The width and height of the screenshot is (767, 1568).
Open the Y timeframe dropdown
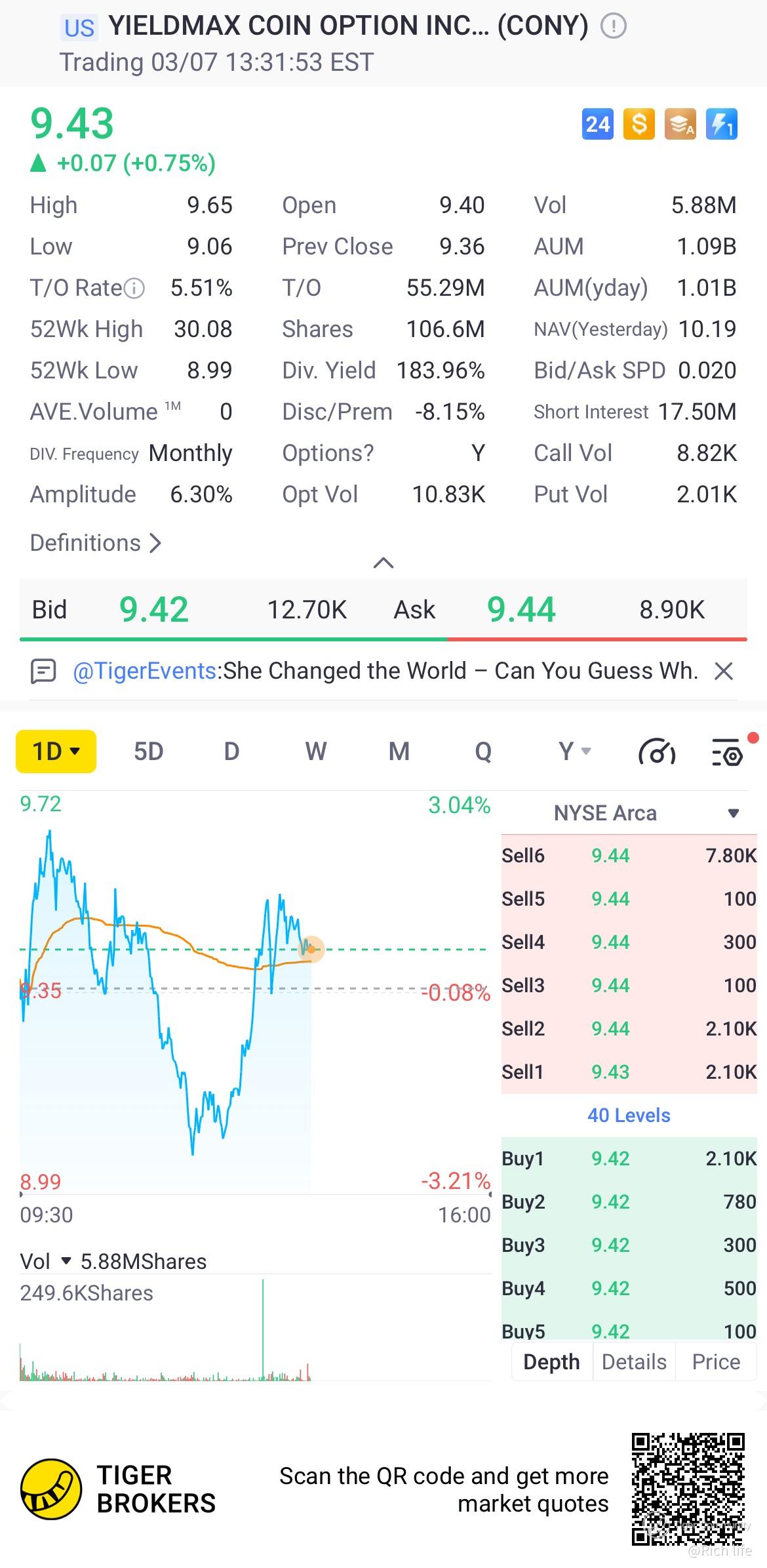coord(575,752)
